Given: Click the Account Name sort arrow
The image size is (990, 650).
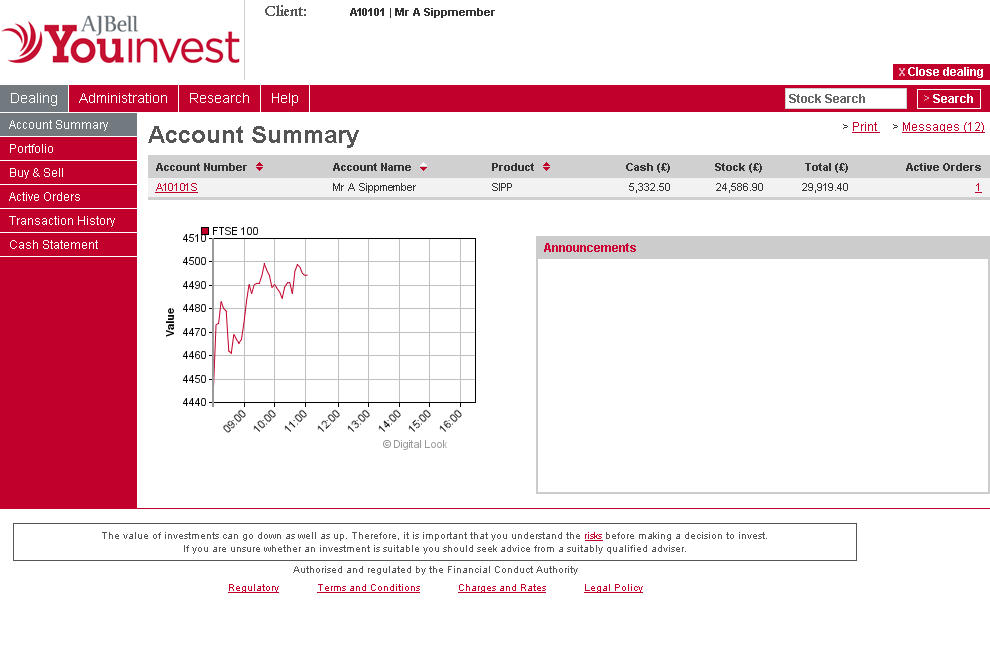Looking at the screenshot, I should (x=423, y=167).
